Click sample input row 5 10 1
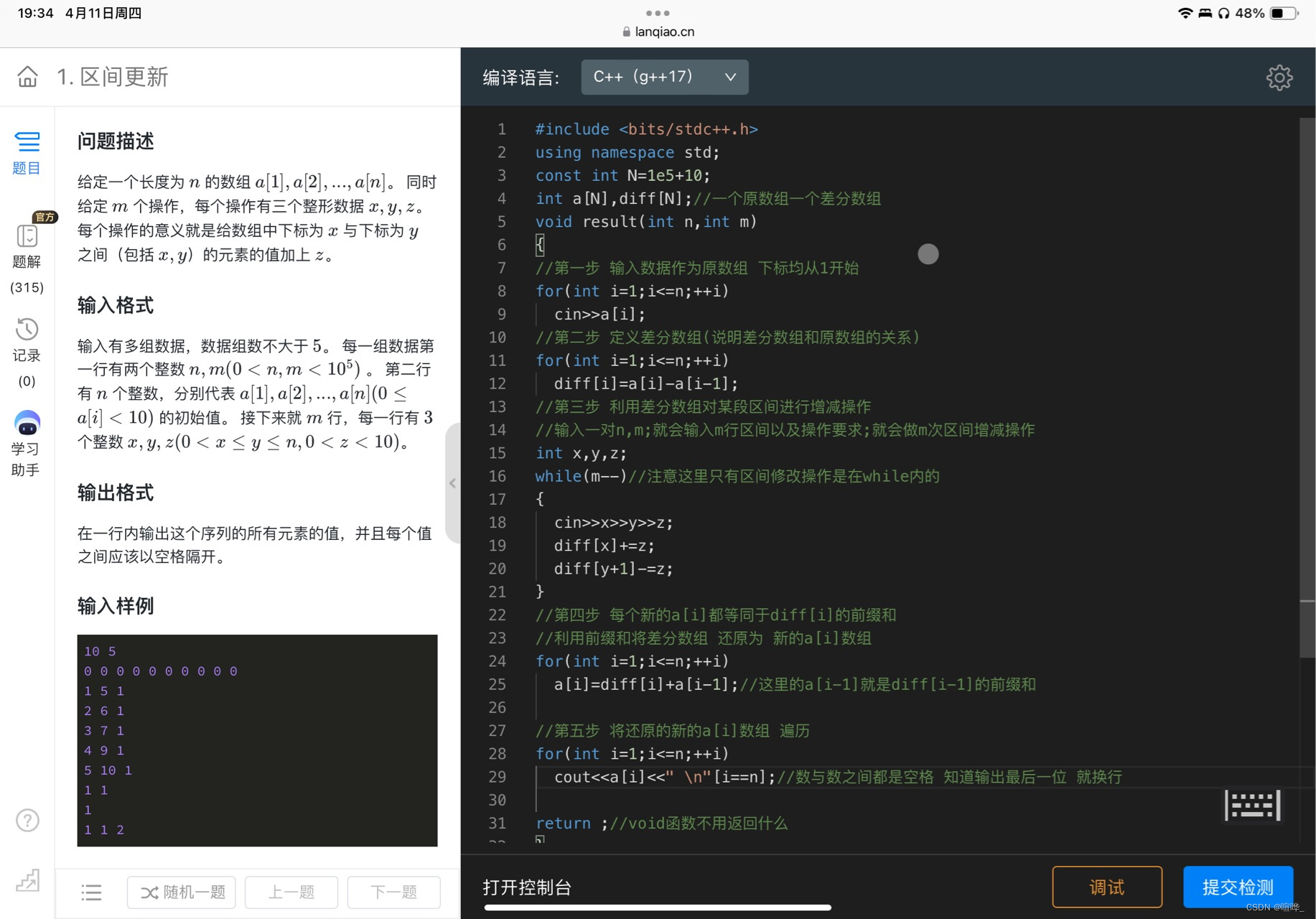This screenshot has height=919, width=1316. 108,770
